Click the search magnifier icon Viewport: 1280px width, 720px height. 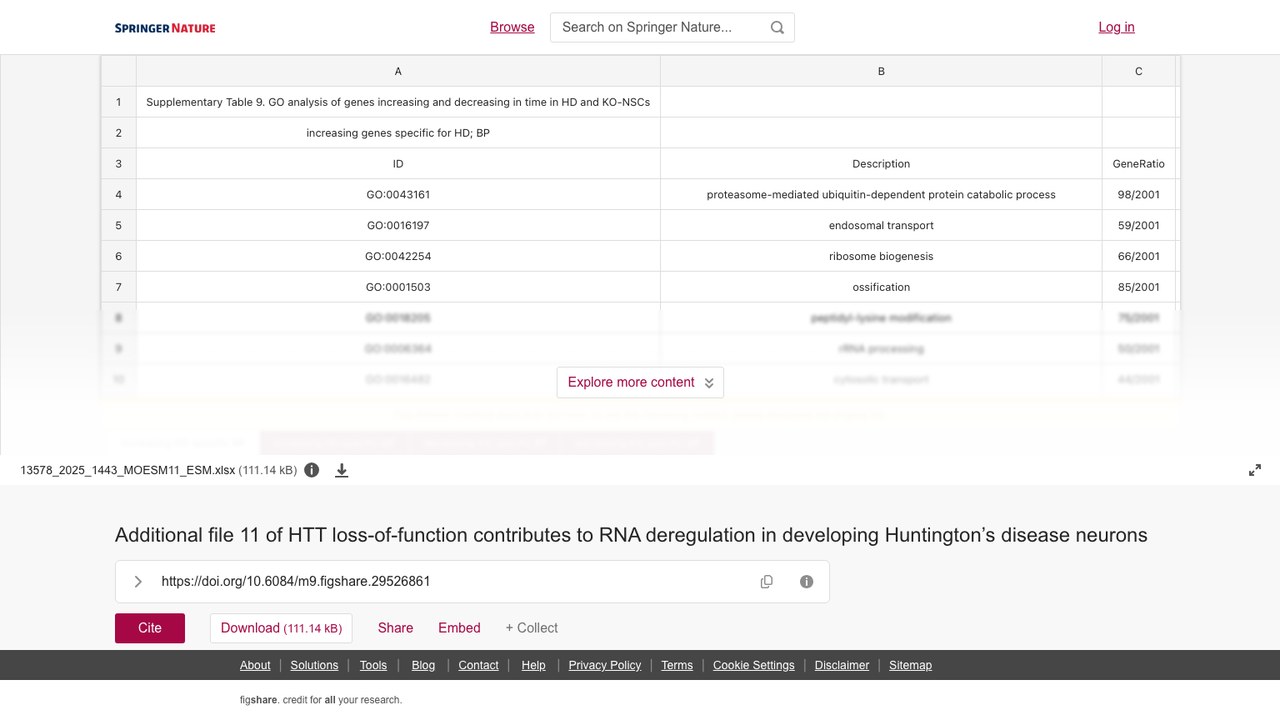pyautogui.click(x=777, y=28)
